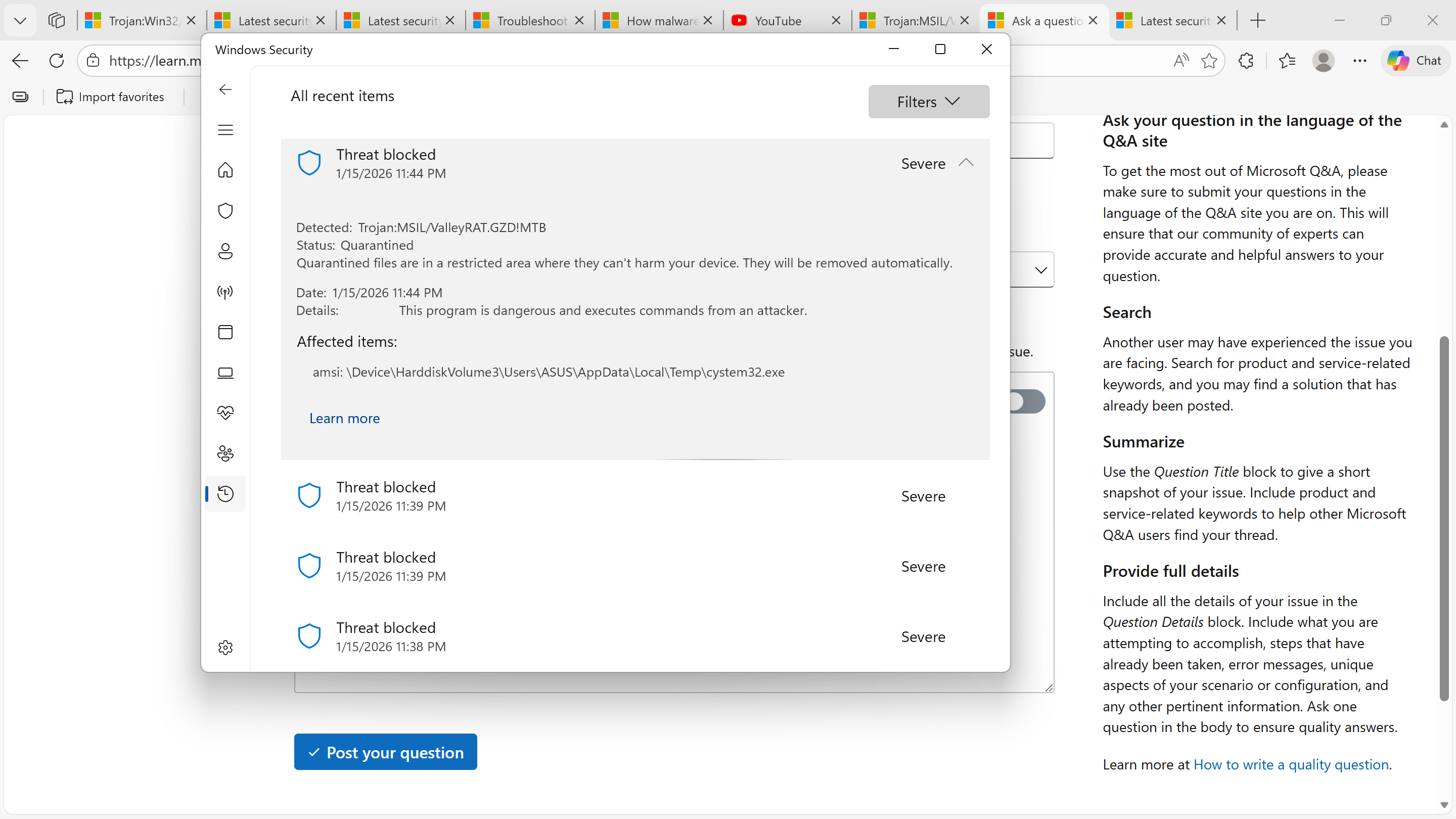
Task: Open the sidebar hamburger menu
Action: [225, 129]
